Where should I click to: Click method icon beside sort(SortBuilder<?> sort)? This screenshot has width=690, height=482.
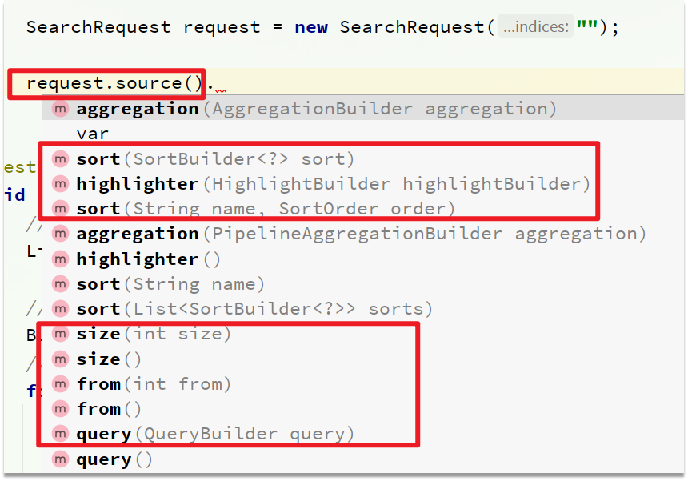click(60, 159)
